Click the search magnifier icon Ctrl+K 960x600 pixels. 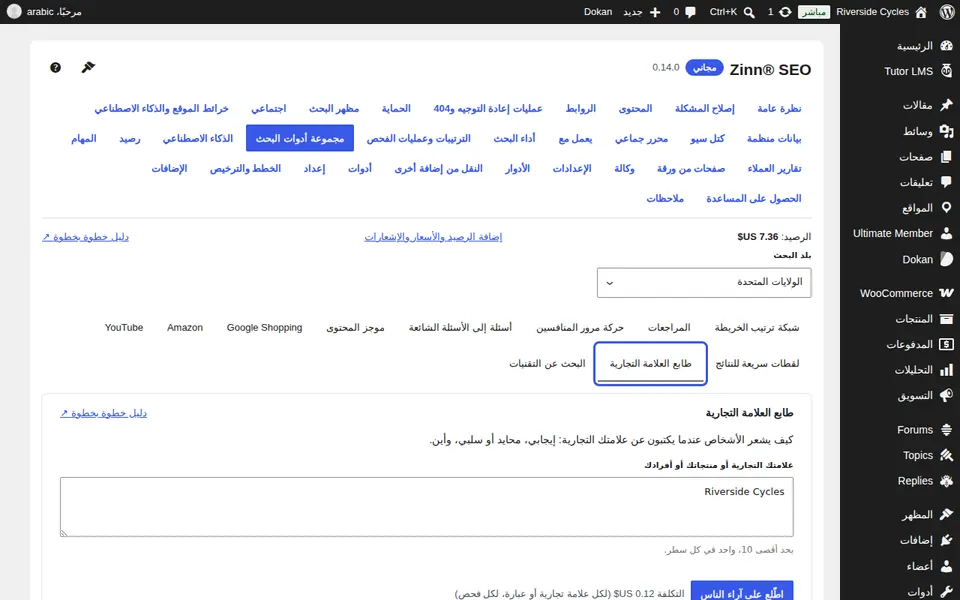[749, 12]
